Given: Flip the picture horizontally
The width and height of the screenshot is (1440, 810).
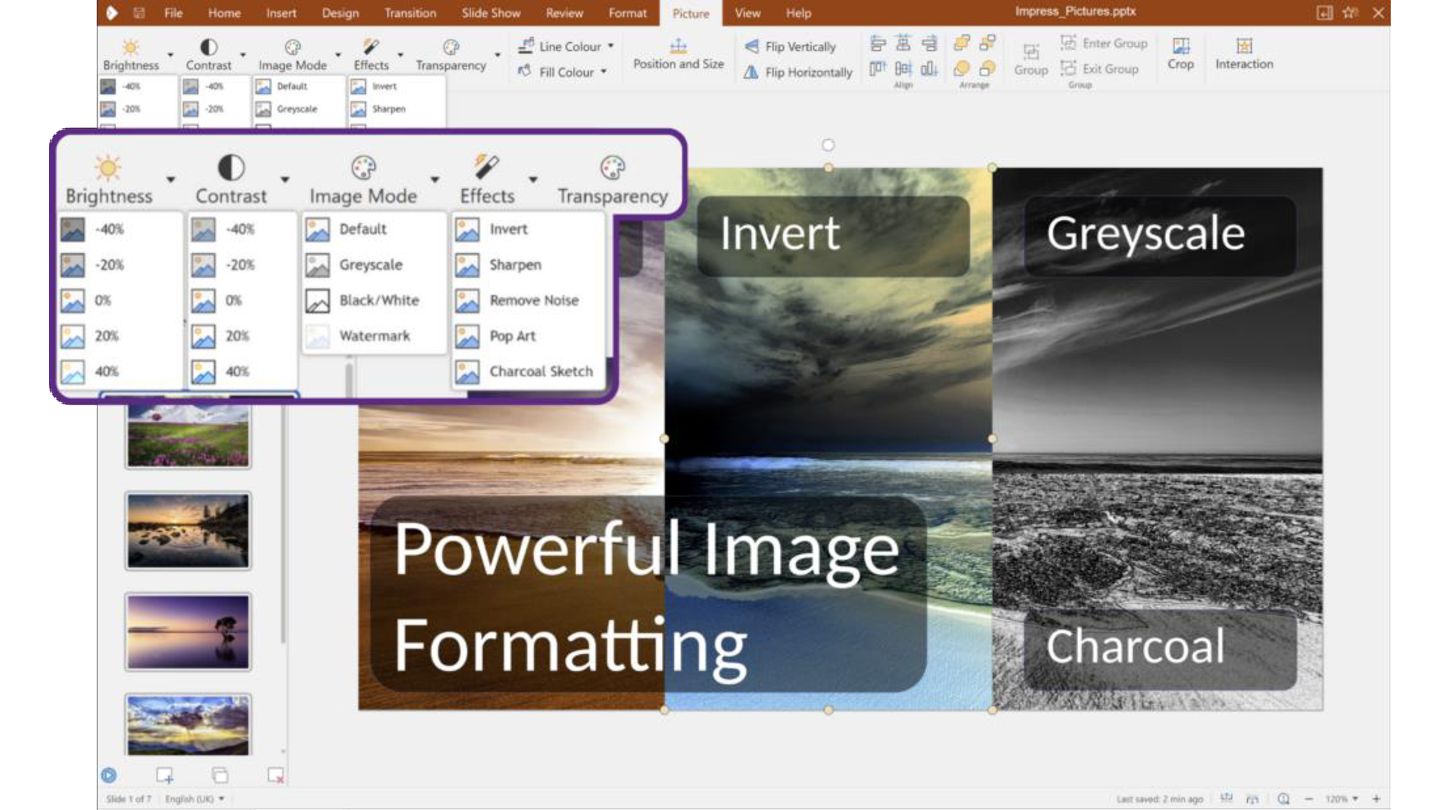Looking at the screenshot, I should [798, 72].
